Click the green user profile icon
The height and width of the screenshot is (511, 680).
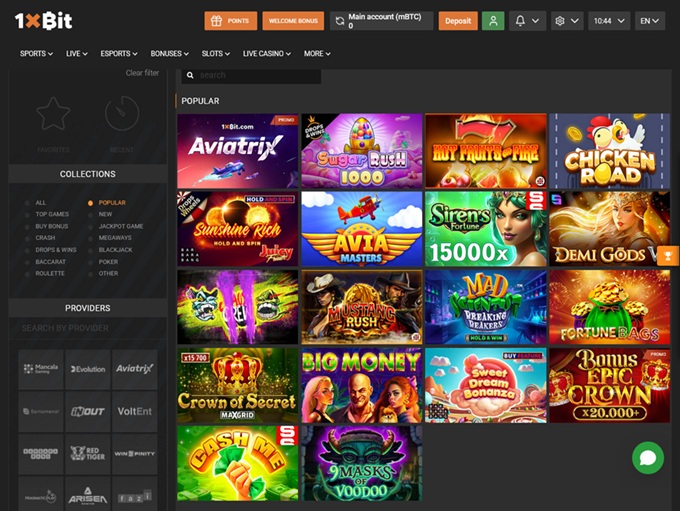tap(492, 20)
